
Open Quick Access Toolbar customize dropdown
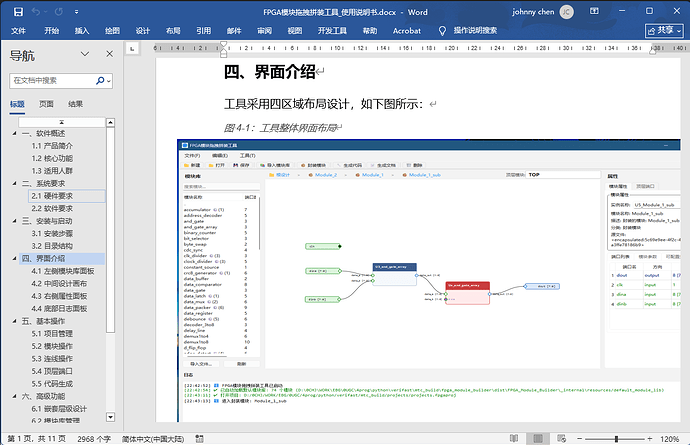(76, 12)
